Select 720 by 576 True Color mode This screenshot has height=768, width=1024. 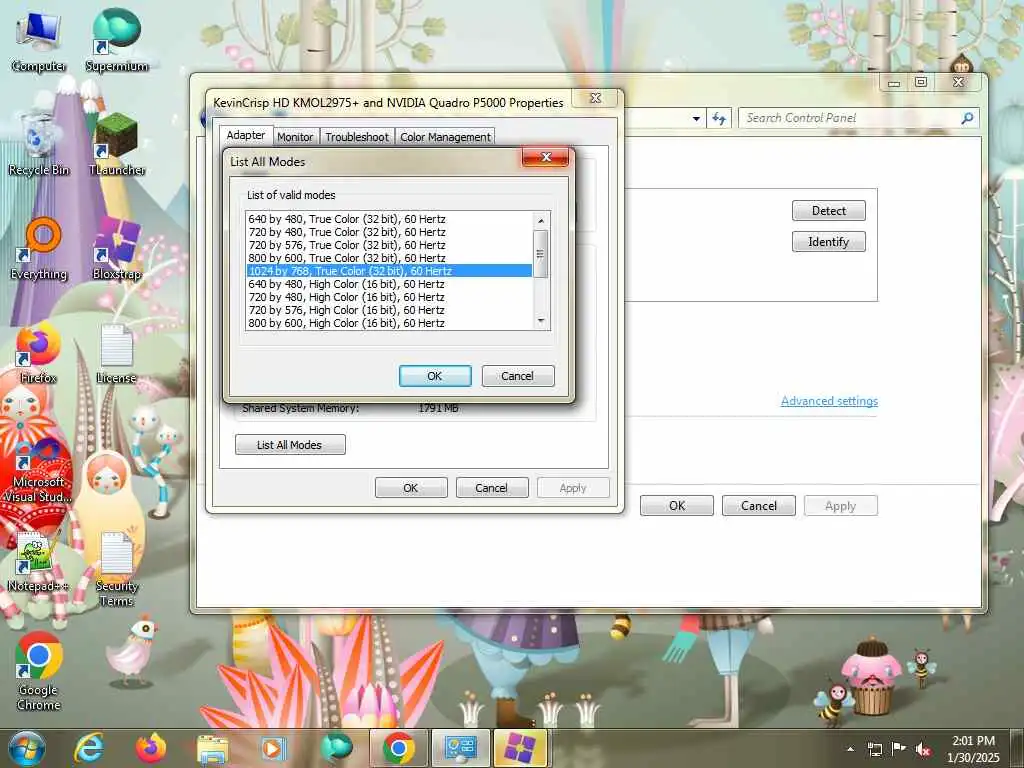[x=389, y=245]
